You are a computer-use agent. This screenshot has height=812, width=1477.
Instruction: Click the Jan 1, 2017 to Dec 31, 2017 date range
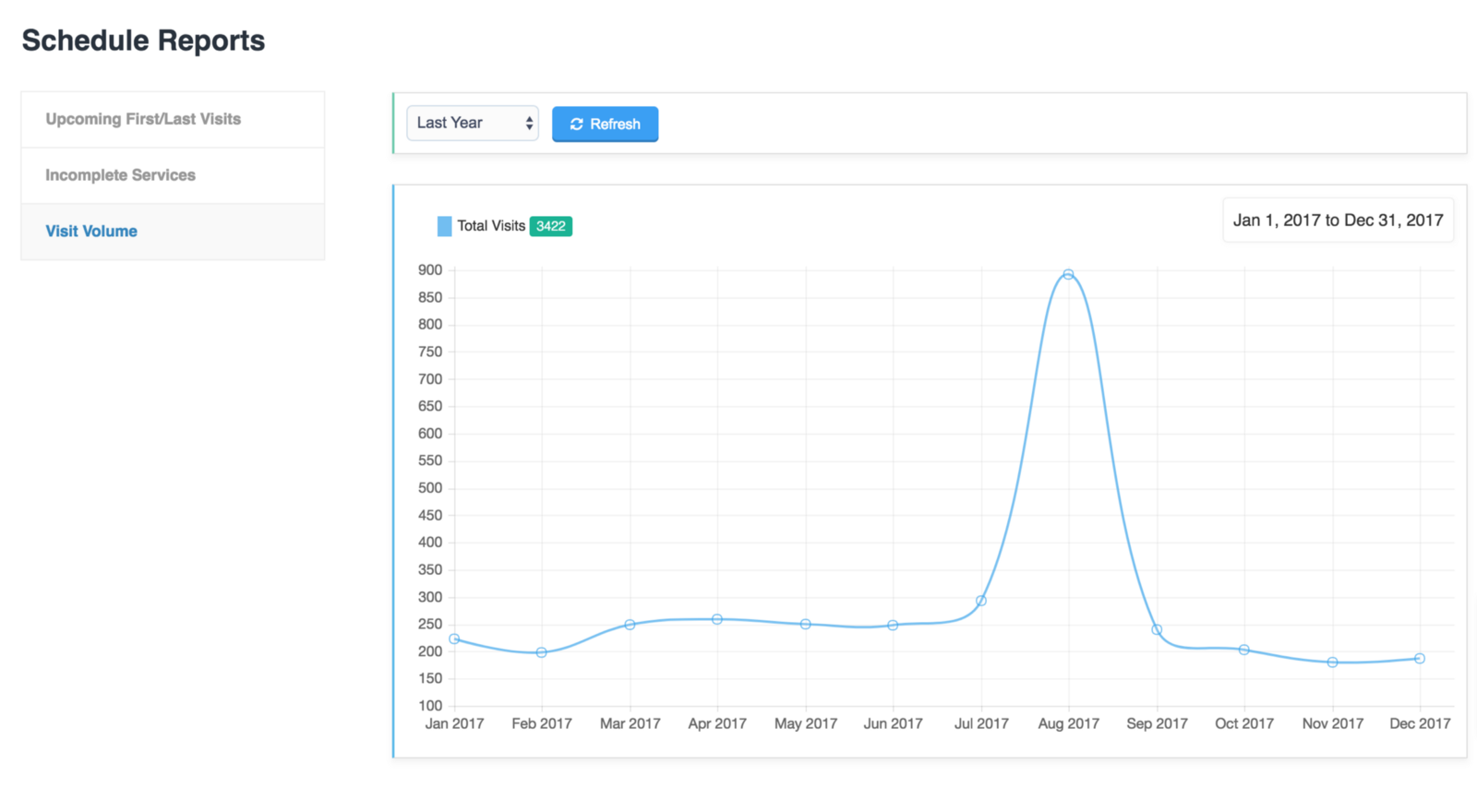click(1338, 221)
